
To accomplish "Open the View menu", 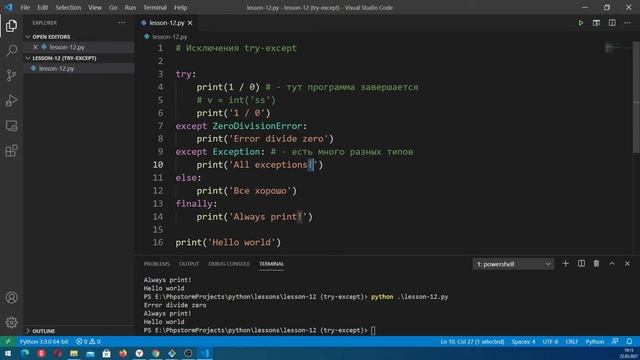I will coord(95,7).
